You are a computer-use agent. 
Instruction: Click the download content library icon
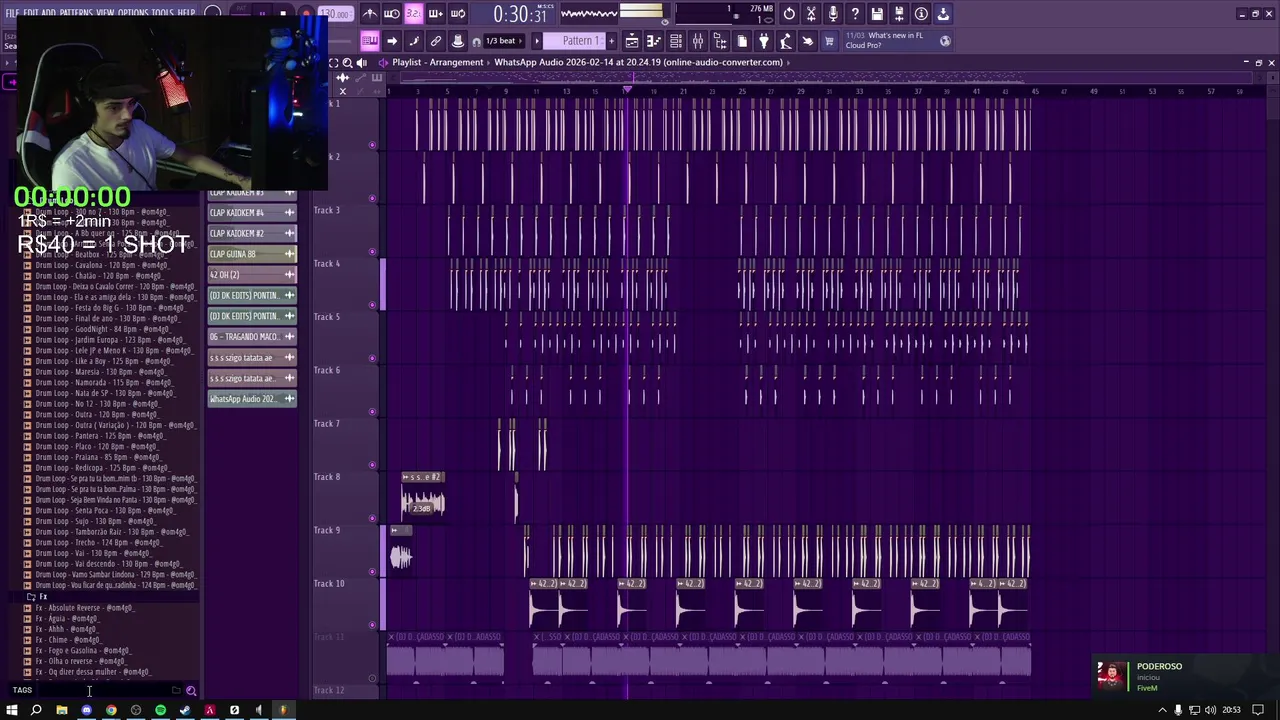[943, 14]
